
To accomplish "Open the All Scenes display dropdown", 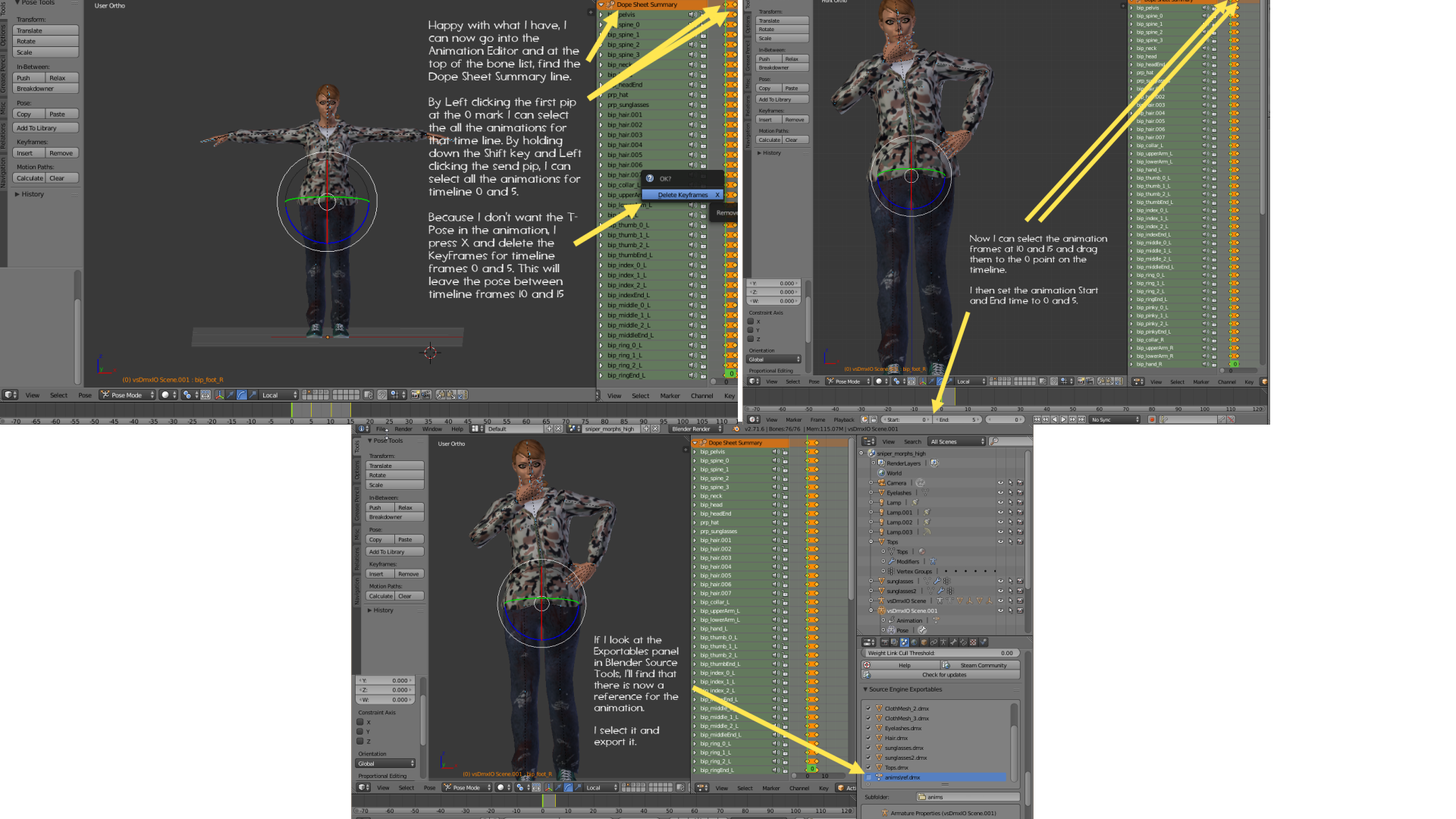I will tap(956, 441).
